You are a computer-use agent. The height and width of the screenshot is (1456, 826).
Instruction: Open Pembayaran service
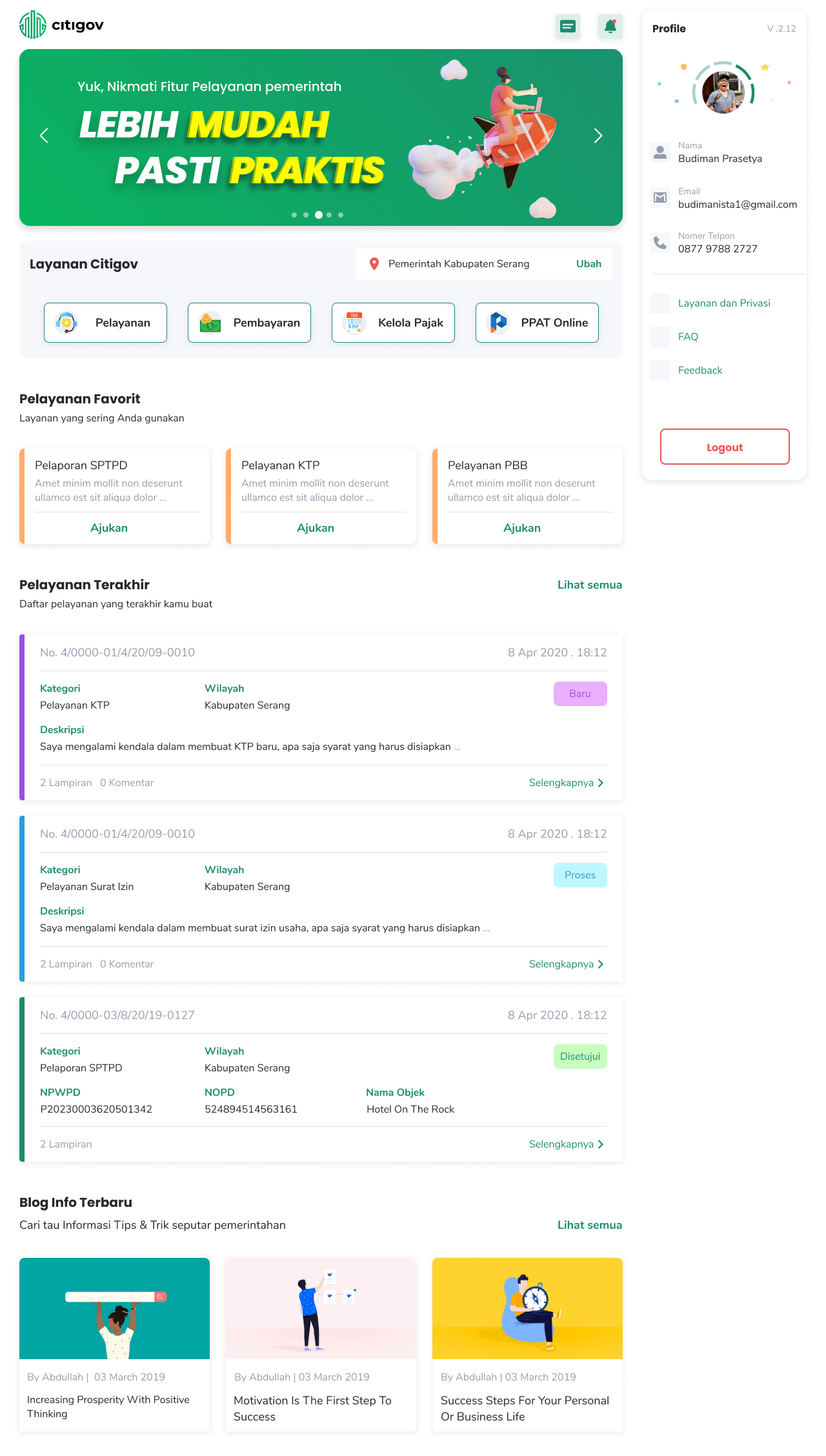[x=249, y=323]
